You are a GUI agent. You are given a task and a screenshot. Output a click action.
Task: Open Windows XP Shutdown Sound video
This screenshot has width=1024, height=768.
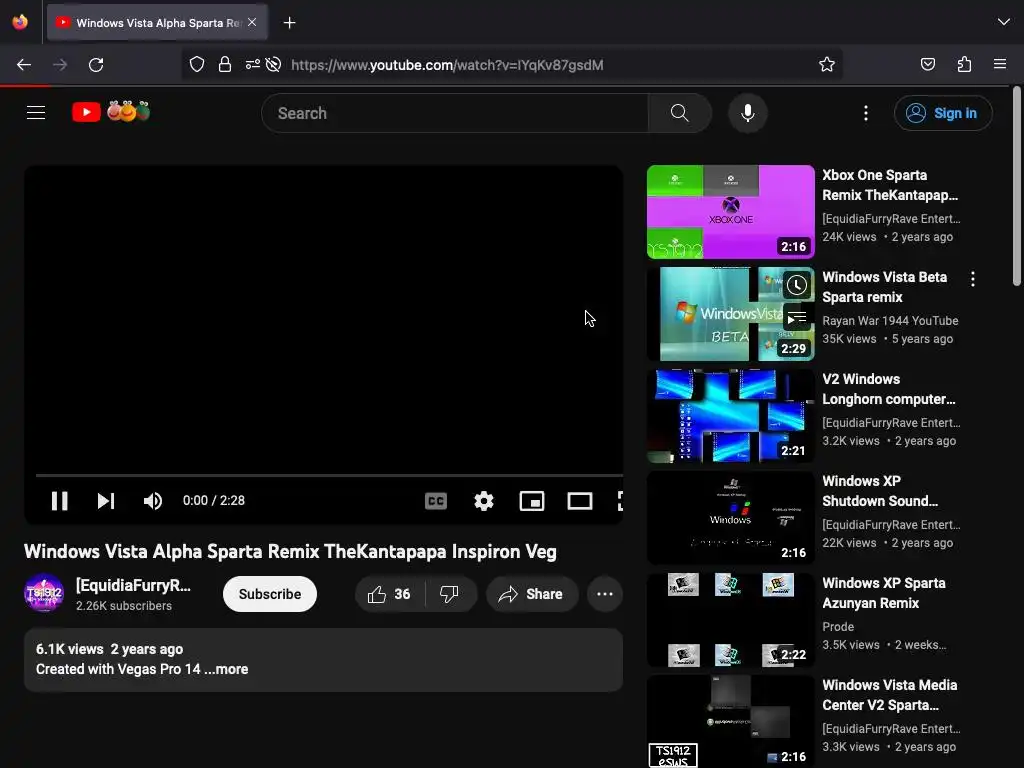point(880,491)
